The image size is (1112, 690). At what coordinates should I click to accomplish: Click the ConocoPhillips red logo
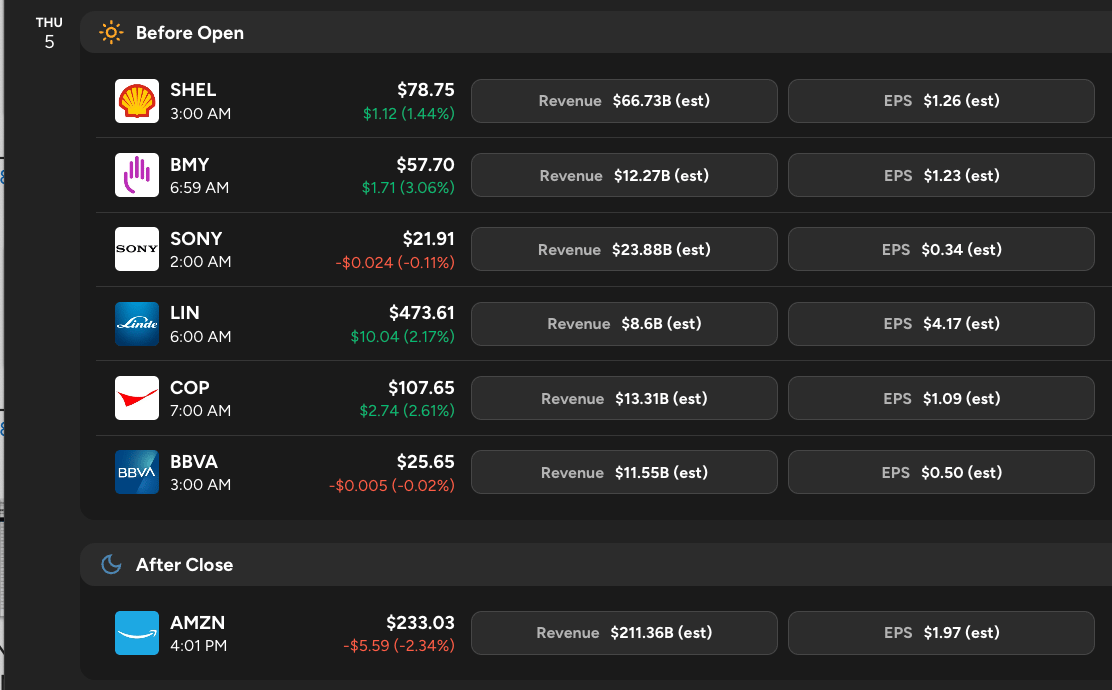(137, 398)
